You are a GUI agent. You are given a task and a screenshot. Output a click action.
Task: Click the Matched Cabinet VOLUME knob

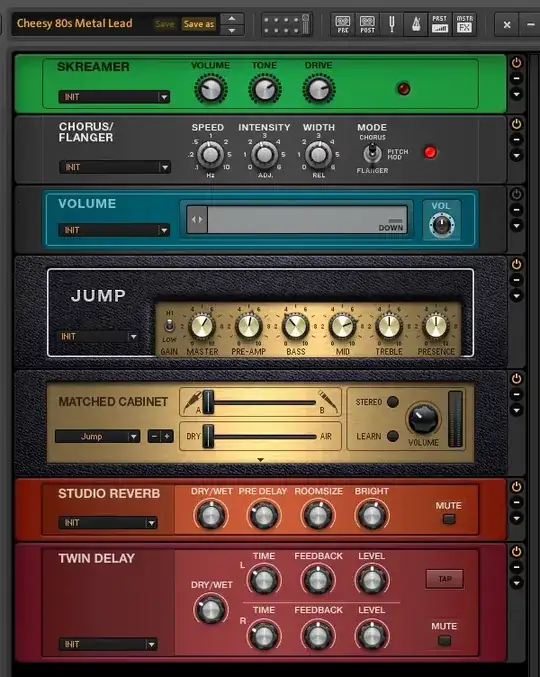[423, 419]
